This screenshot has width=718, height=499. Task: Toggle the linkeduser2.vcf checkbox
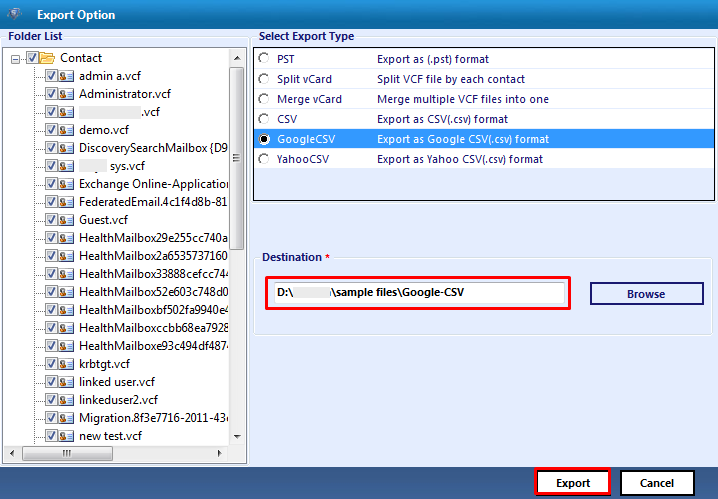point(51,400)
